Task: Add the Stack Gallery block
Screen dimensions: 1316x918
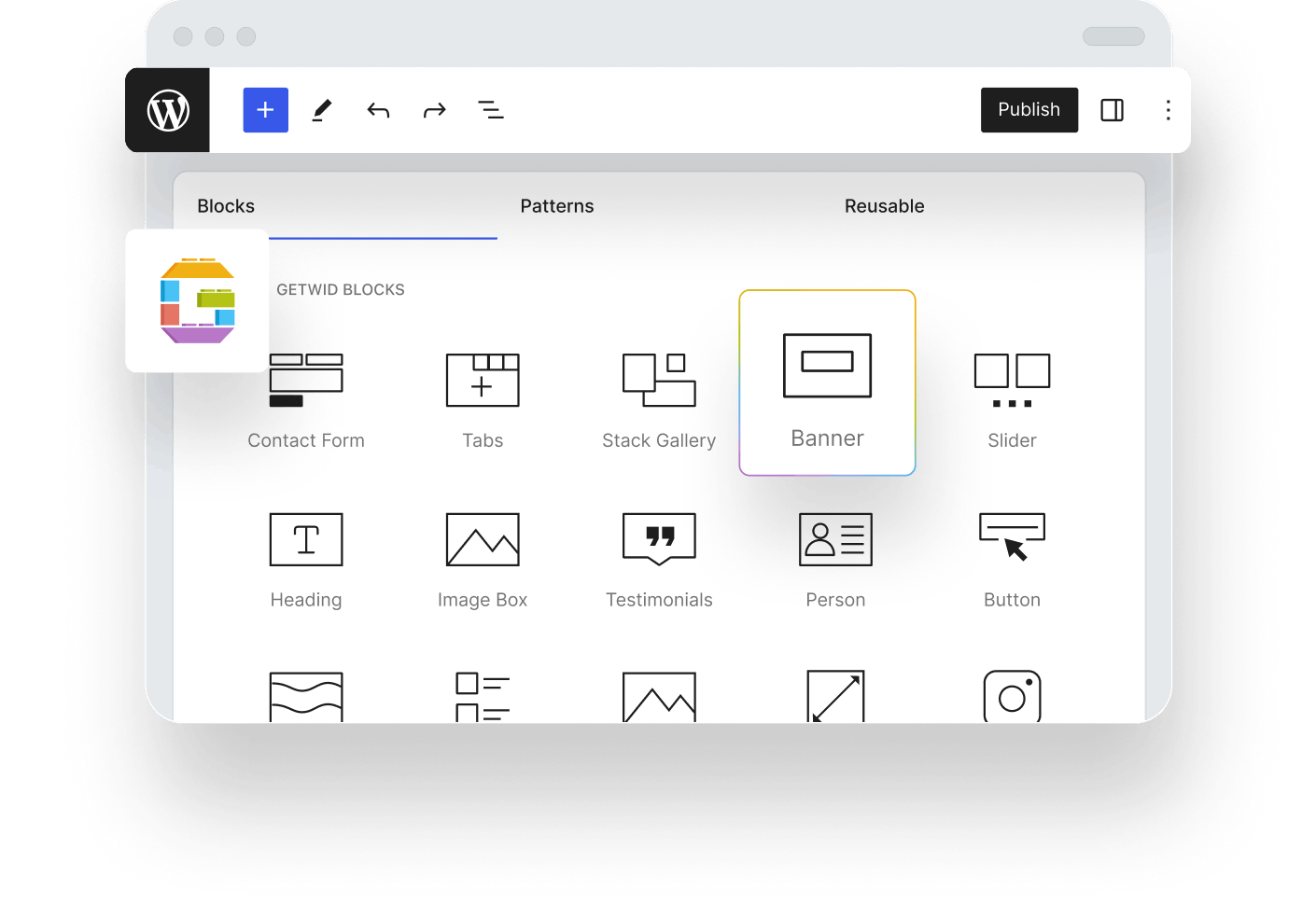Action: pos(659,399)
